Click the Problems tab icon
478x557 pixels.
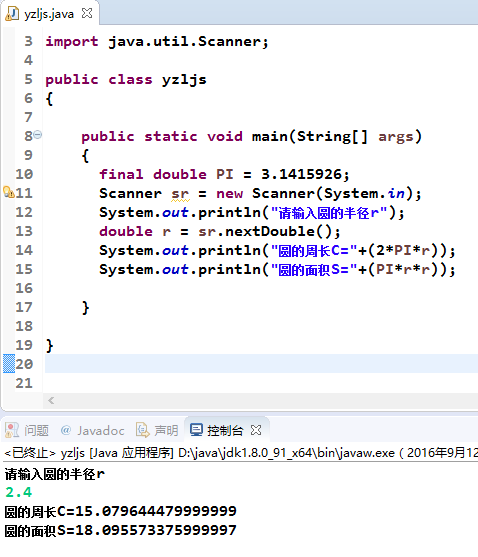pos(12,430)
